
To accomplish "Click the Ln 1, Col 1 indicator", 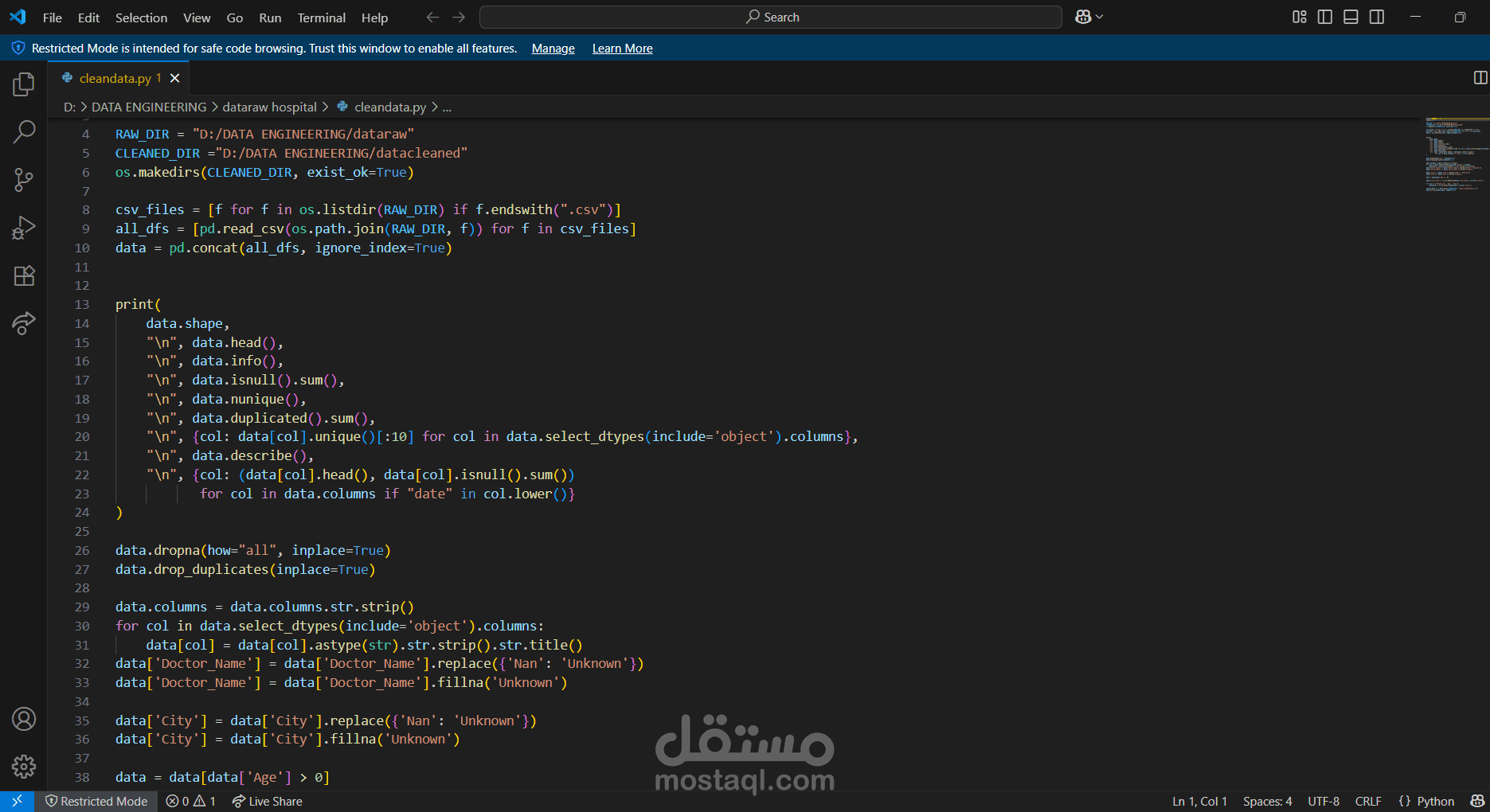I will click(x=1199, y=801).
